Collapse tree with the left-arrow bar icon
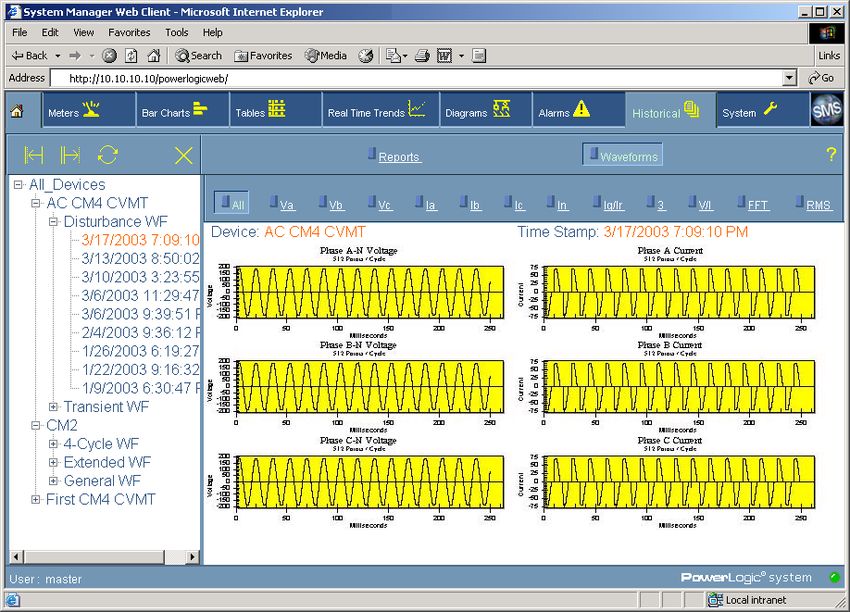The image size is (850, 612). pyautogui.click(x=34, y=156)
